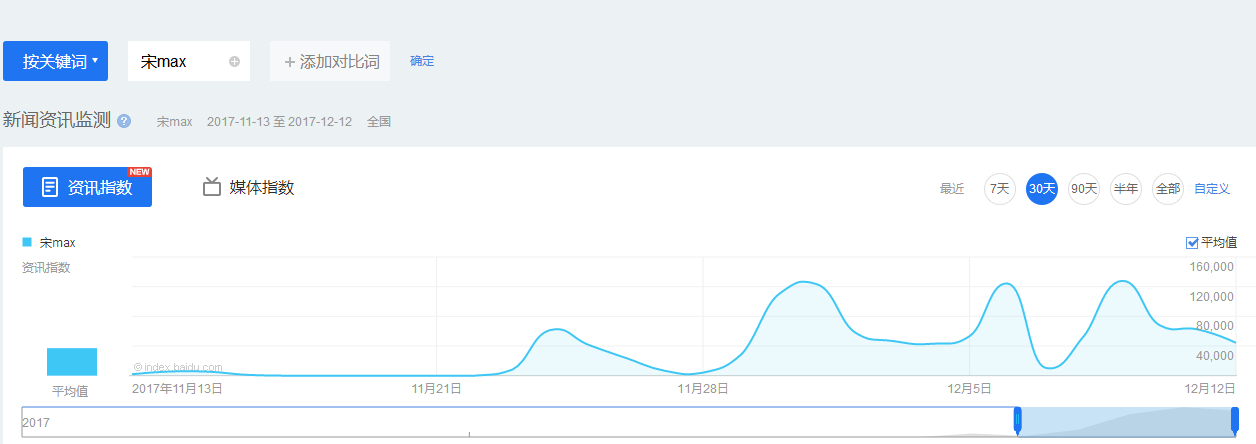Click the blue 宋max legend square
The height and width of the screenshot is (444, 1256).
click(27, 242)
